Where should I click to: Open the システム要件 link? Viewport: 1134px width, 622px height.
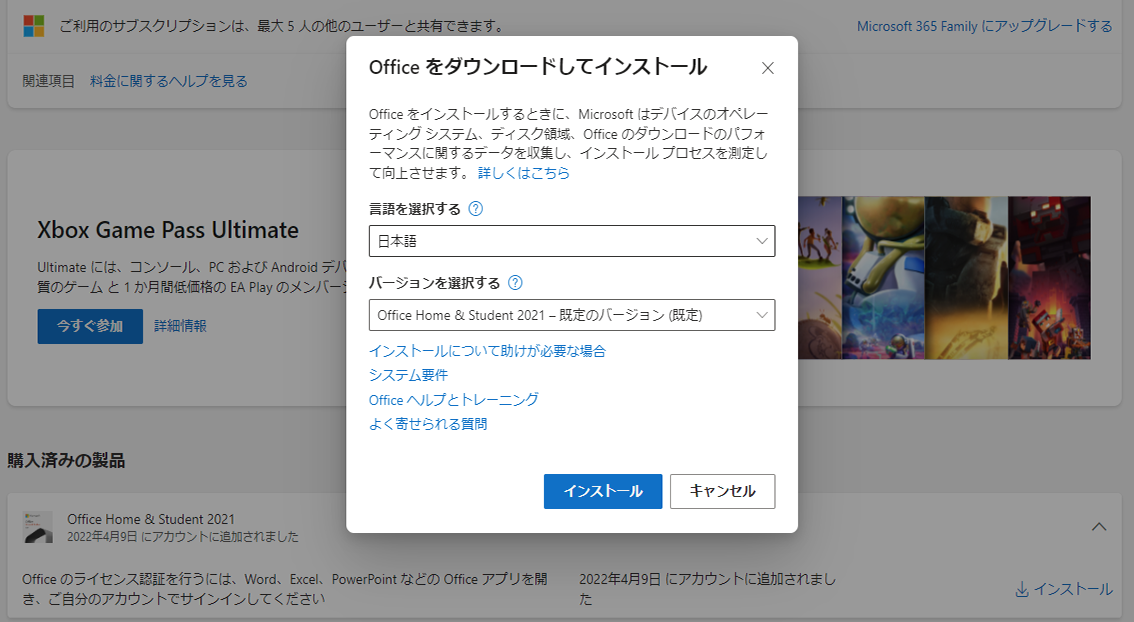408,375
